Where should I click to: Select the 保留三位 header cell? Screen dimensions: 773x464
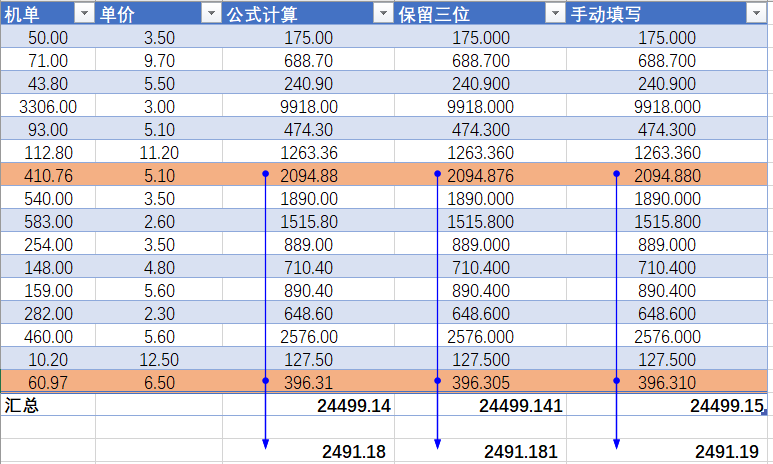click(480, 13)
